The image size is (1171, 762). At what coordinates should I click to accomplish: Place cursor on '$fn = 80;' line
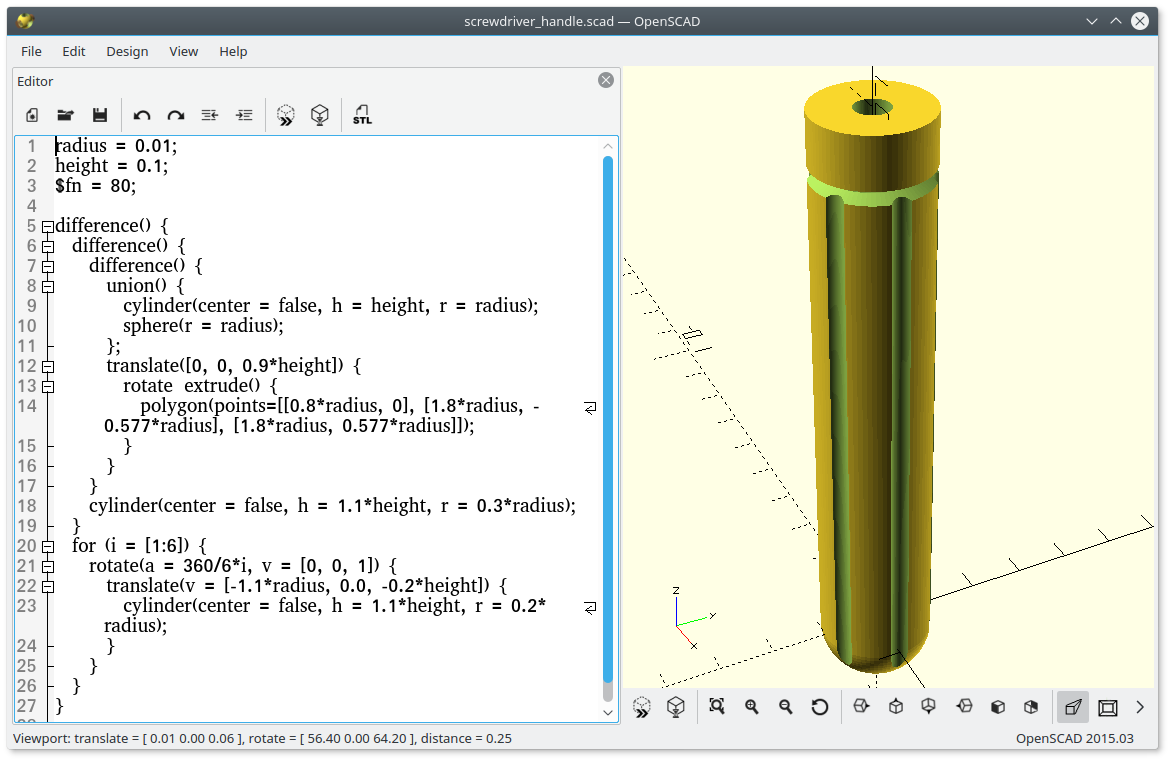[x=96, y=186]
